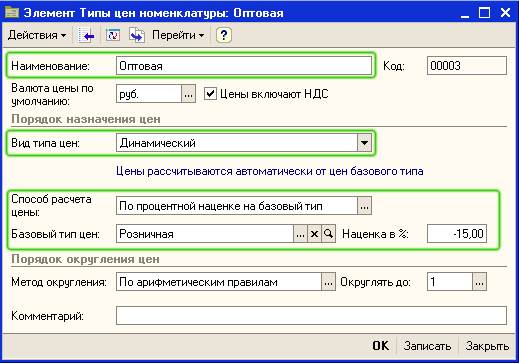Click the 'Порядок округления цен' heading
The height and width of the screenshot is (364, 519).
(x=85, y=259)
